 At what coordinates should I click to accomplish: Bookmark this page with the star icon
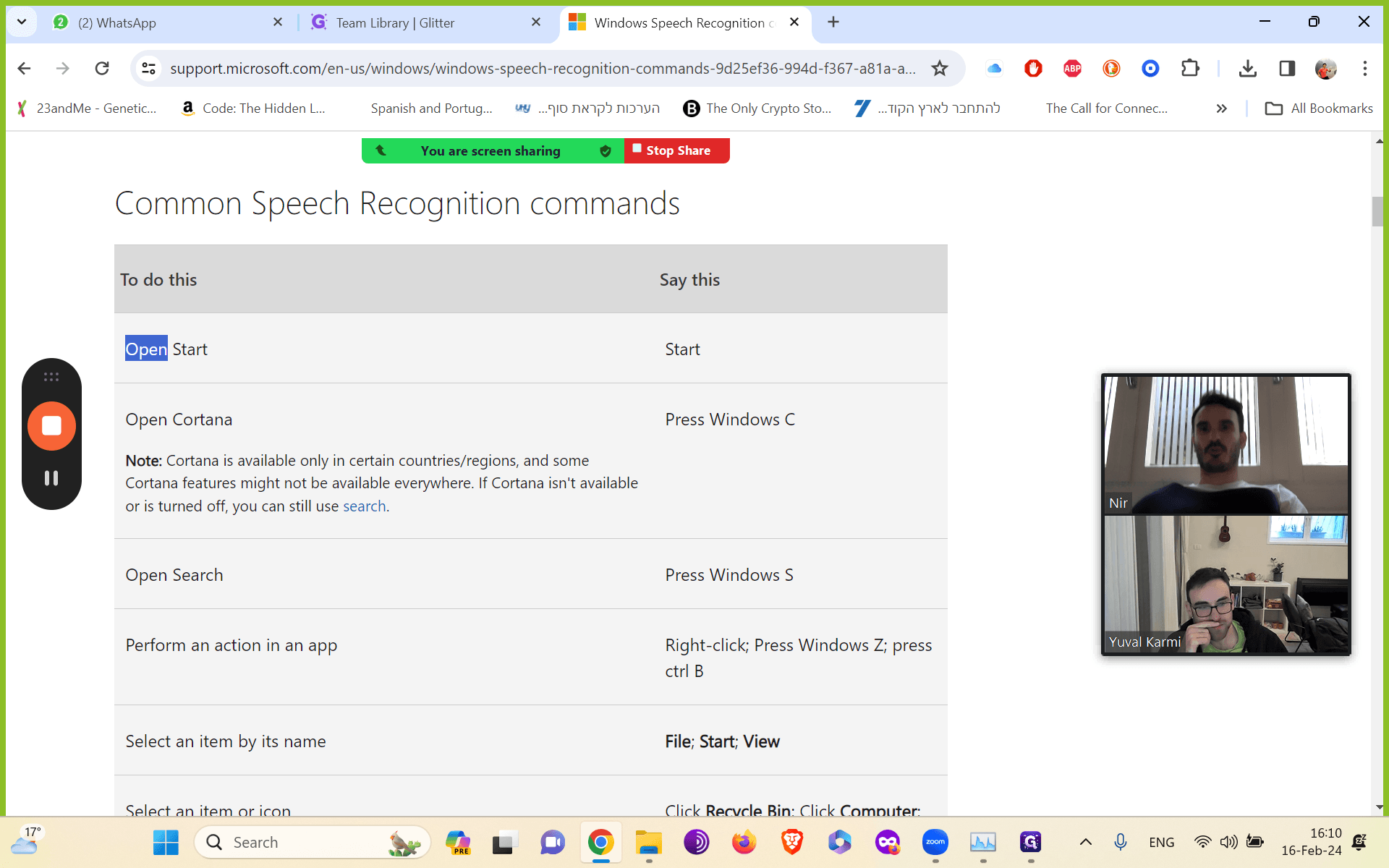939,68
